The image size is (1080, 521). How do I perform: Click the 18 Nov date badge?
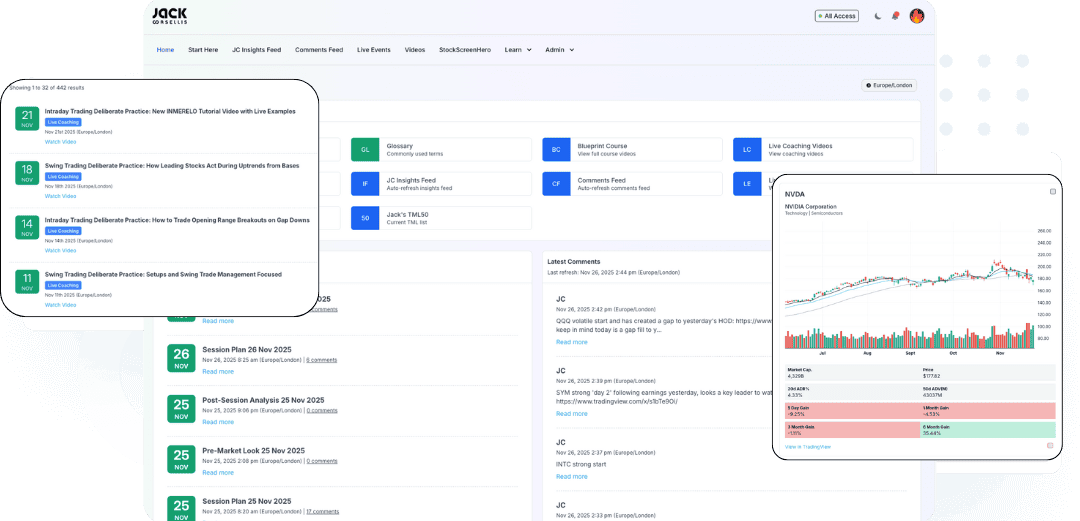tap(28, 172)
